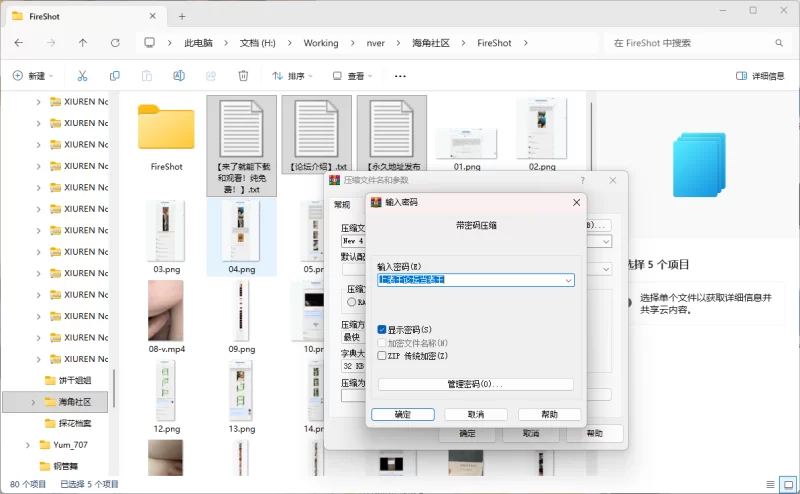The image size is (800, 494).
Task: Open the 输入密码 field dropdown arrow
Action: pyautogui.click(x=568, y=281)
